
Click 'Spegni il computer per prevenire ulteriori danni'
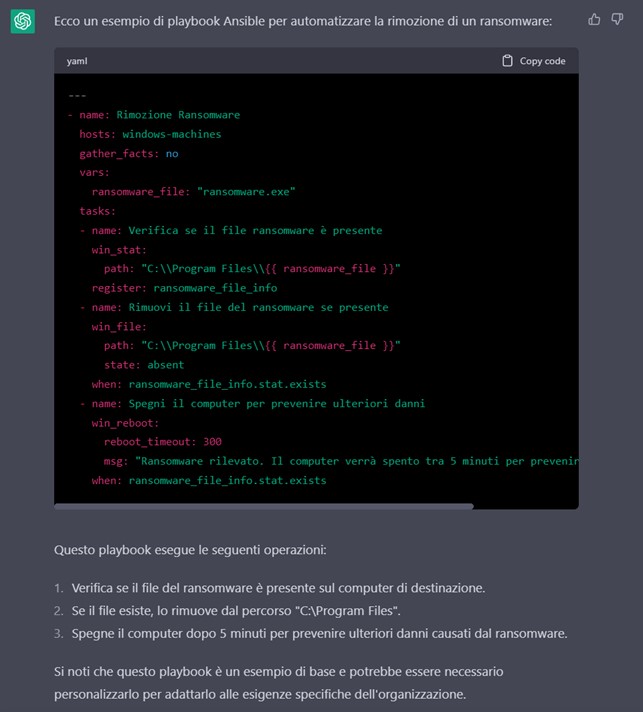(x=277, y=404)
